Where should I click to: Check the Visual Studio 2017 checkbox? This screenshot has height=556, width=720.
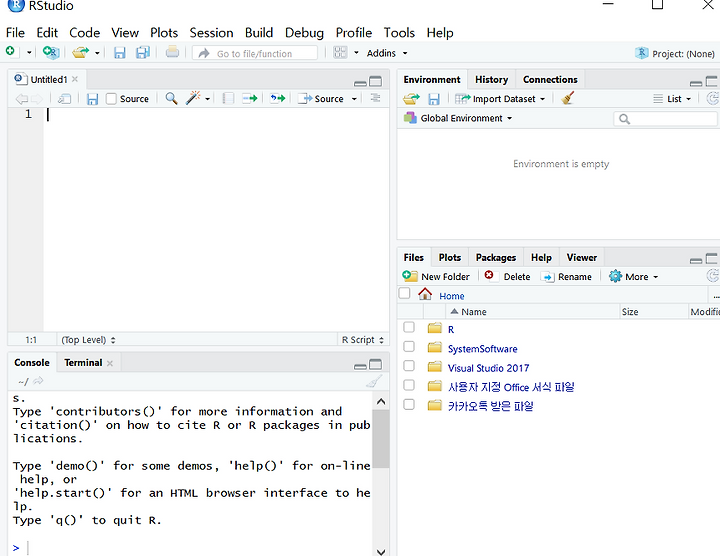pyautogui.click(x=409, y=366)
